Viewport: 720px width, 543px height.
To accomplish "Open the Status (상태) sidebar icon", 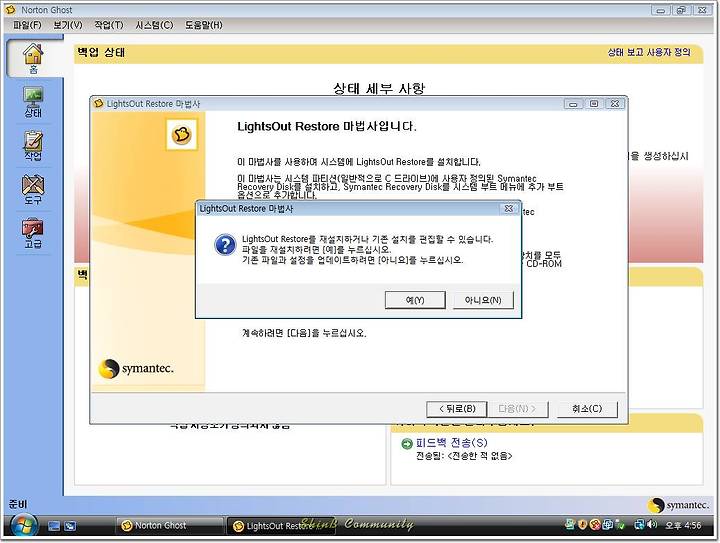I will (33, 102).
